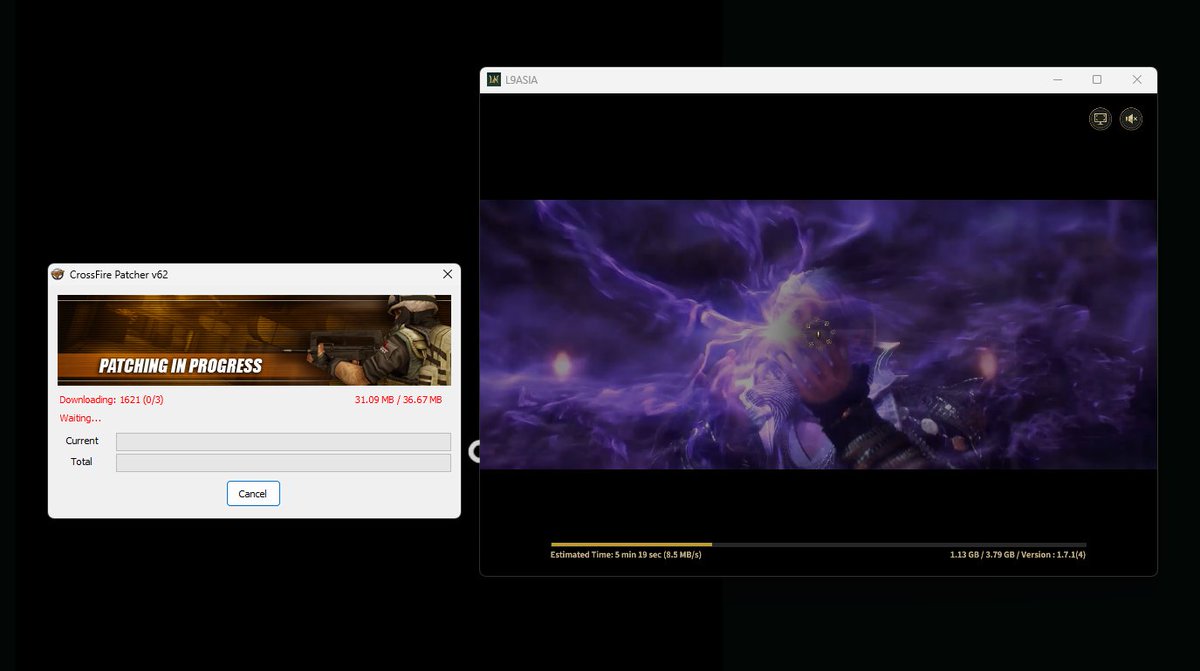The height and width of the screenshot is (671, 1200).
Task: Click the Cancel button in CrossFire Patcher
Action: [253, 493]
